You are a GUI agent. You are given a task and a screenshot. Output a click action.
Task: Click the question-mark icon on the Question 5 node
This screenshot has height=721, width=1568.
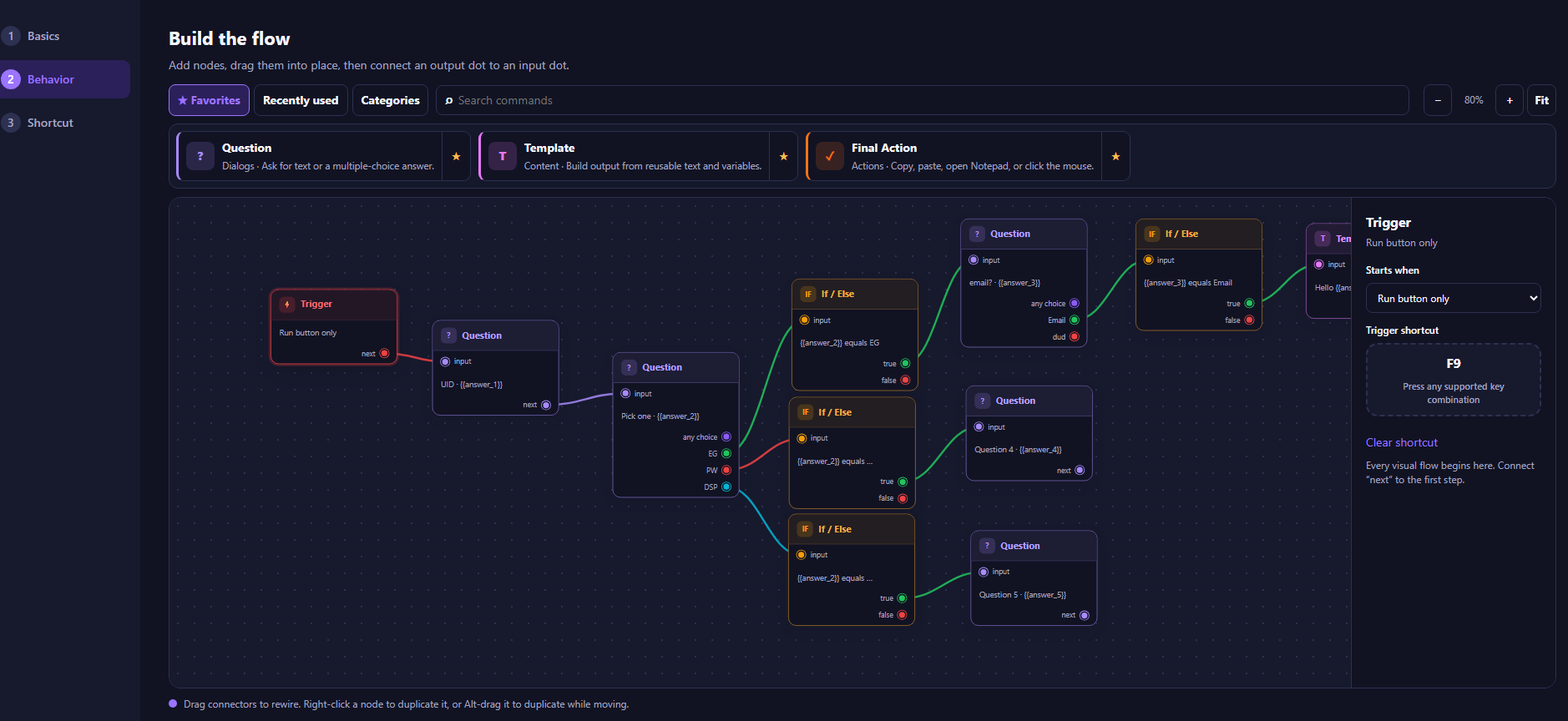tap(987, 546)
